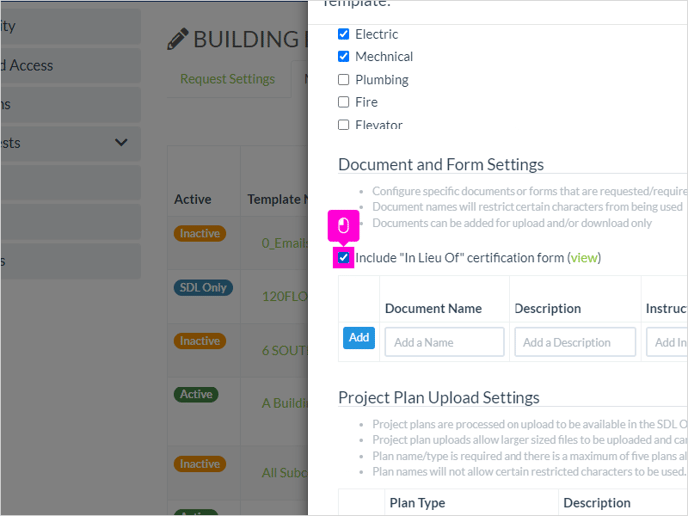Enable the Plumbing checkbox

(x=344, y=79)
